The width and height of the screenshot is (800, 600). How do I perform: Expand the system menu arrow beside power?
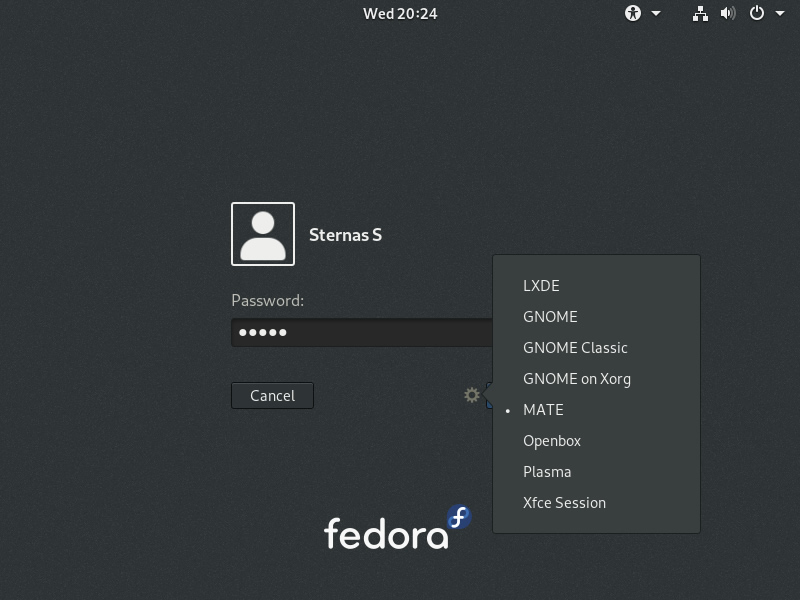coord(780,14)
